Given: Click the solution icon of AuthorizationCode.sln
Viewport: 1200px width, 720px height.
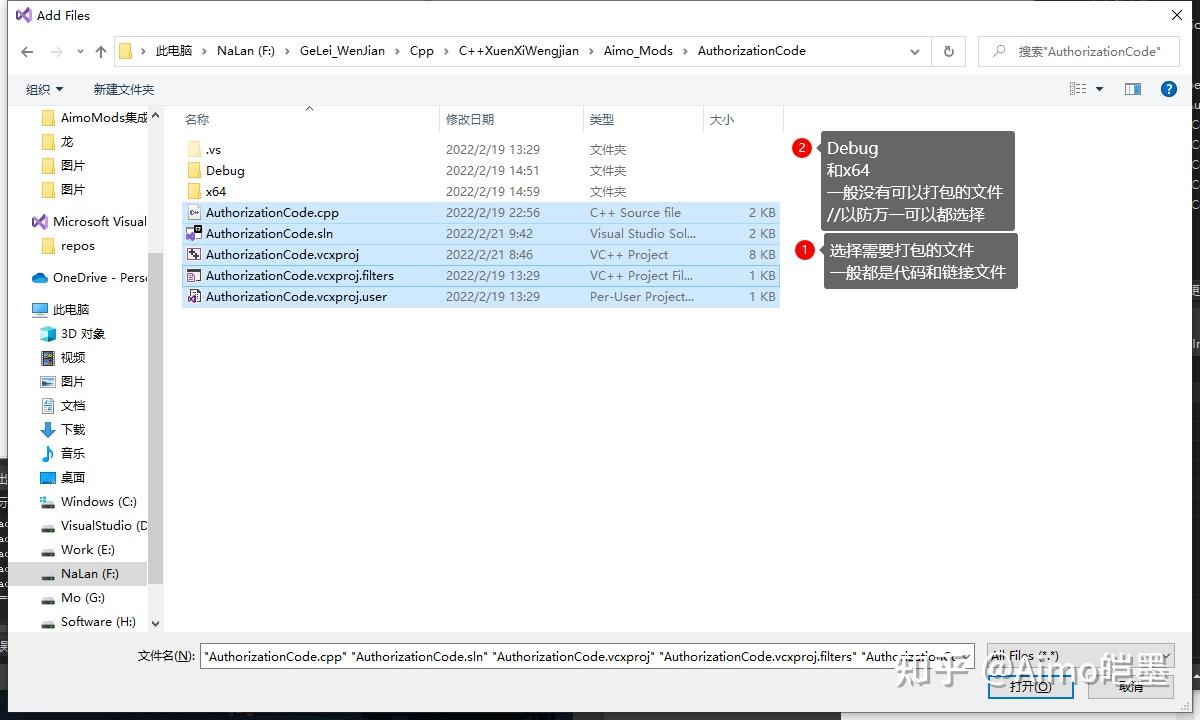Looking at the screenshot, I should pos(194,233).
